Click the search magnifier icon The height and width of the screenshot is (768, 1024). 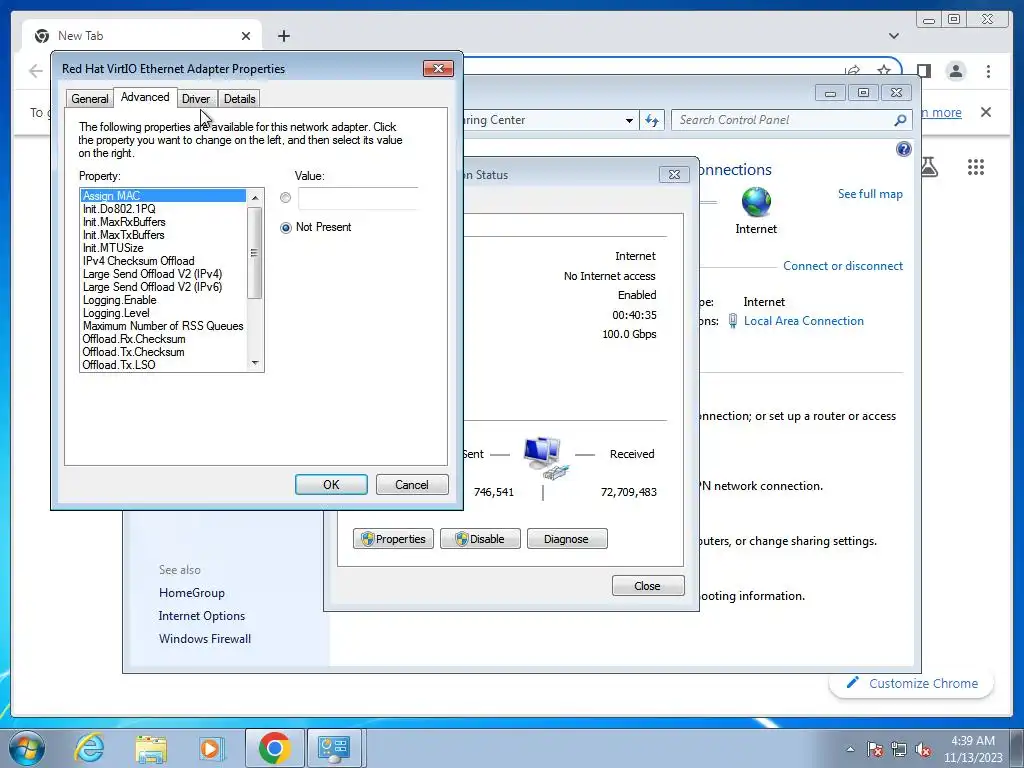pos(900,120)
